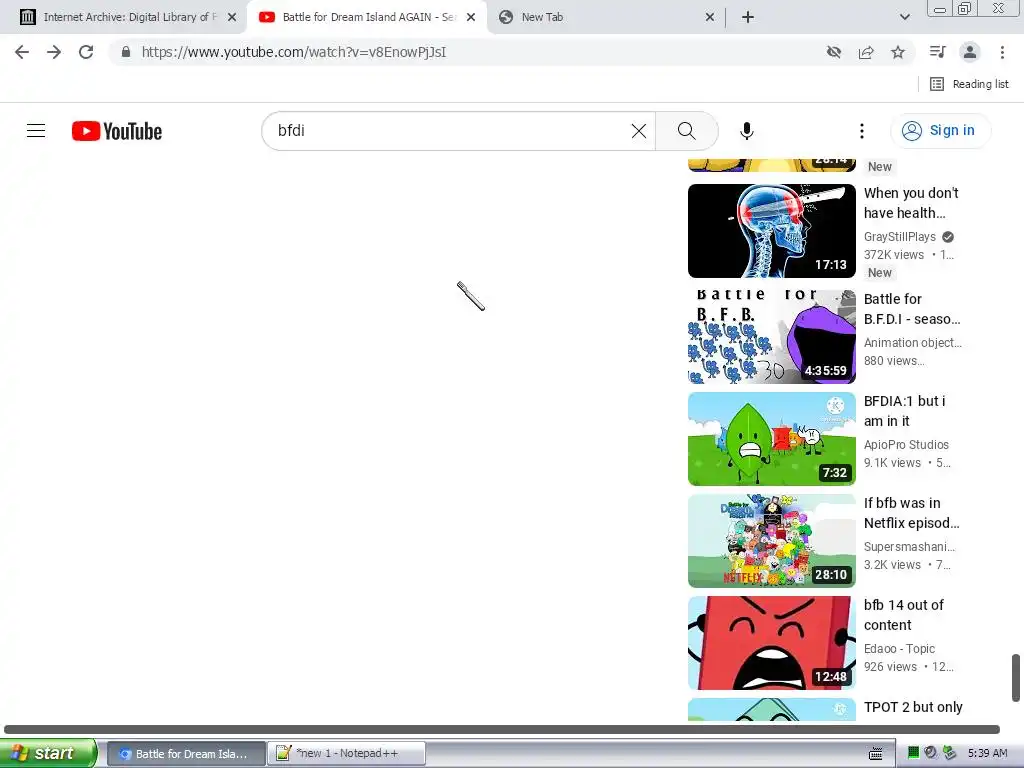
Task: Open the Windows start menu
Action: 48,753
